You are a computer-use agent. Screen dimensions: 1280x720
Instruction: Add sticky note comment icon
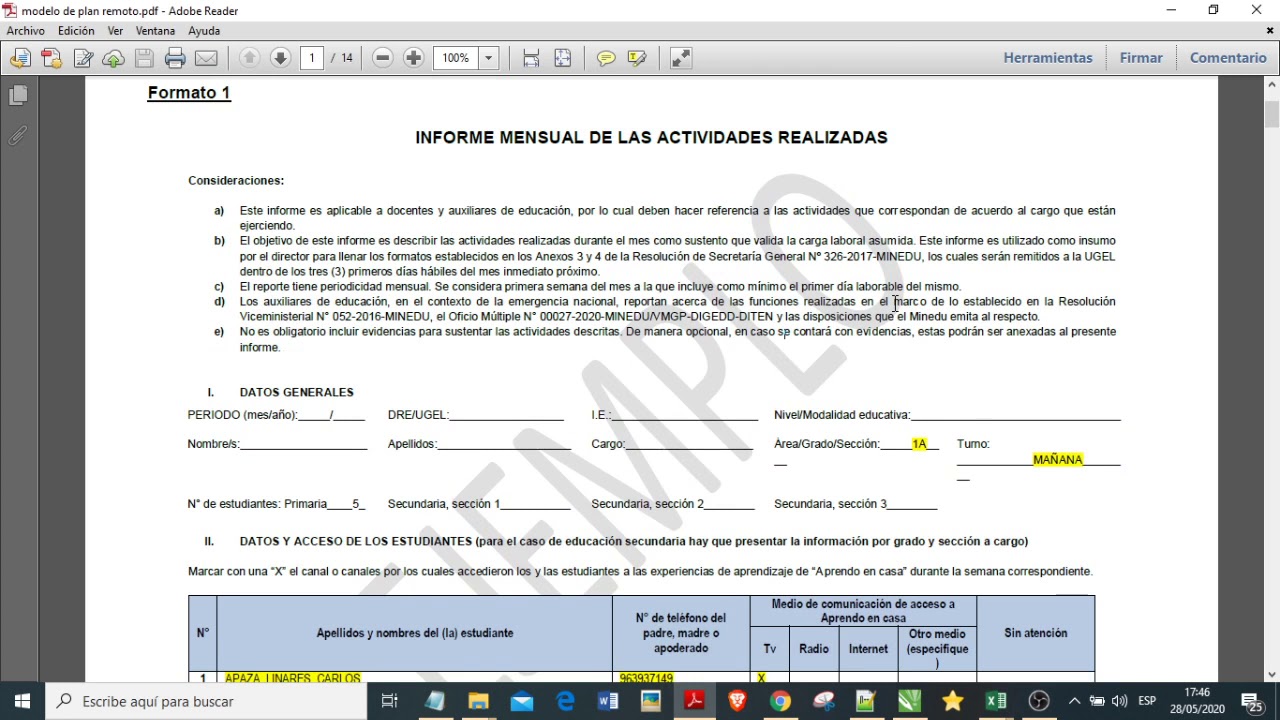[606, 58]
